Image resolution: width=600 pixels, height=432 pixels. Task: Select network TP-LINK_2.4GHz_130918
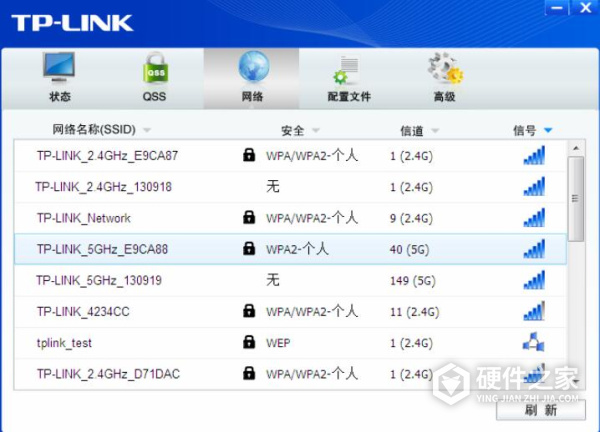pyautogui.click(x=290, y=187)
